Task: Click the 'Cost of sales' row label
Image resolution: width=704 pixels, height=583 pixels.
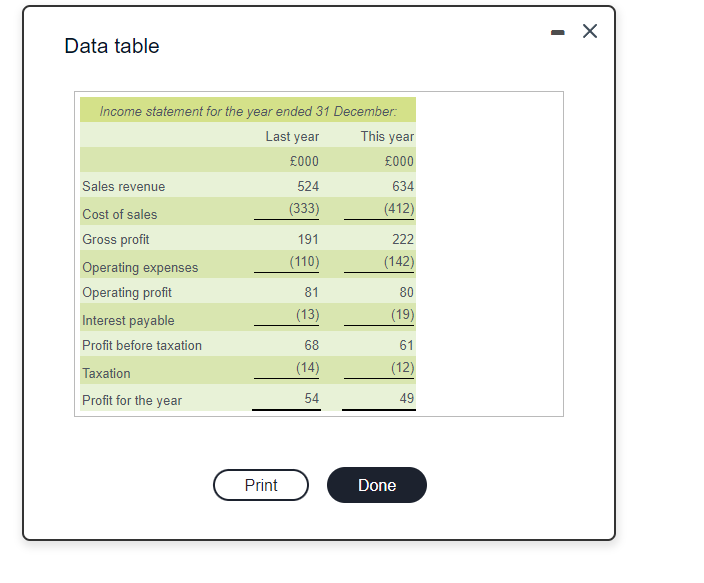Action: [119, 214]
